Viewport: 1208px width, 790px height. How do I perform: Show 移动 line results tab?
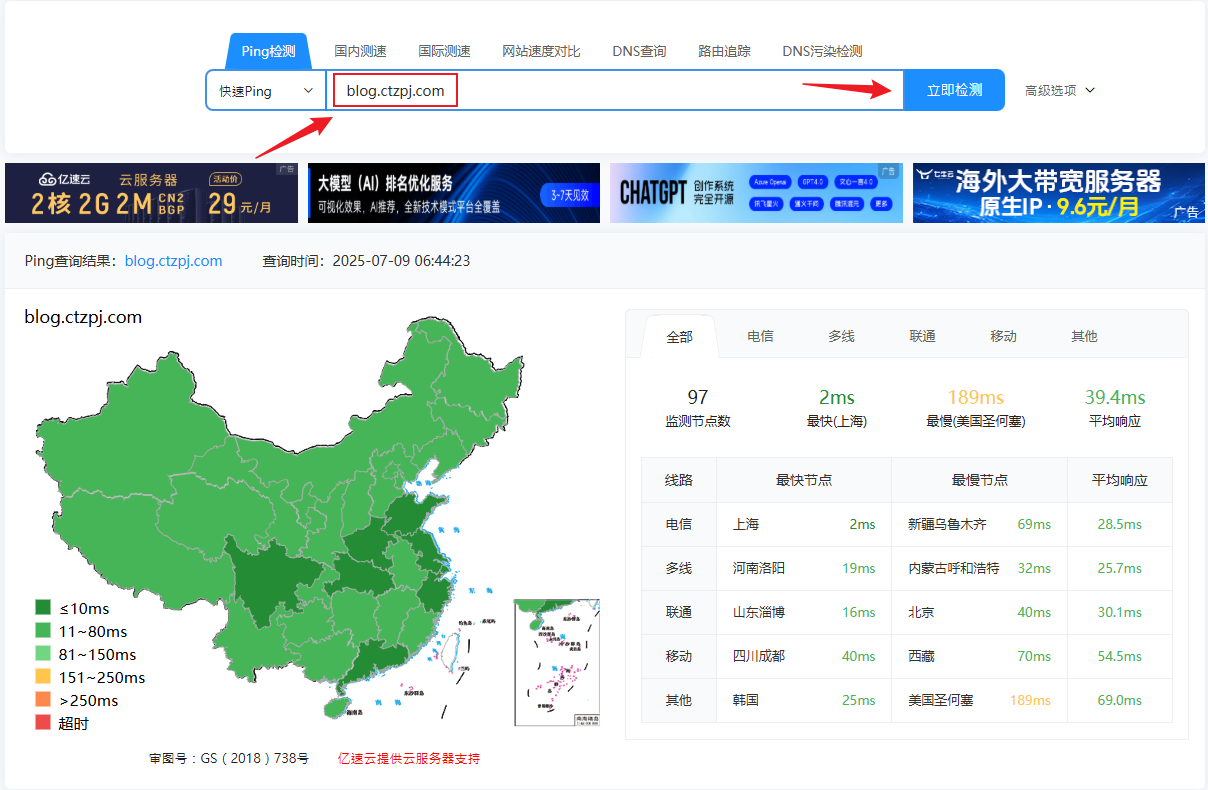pos(1003,336)
